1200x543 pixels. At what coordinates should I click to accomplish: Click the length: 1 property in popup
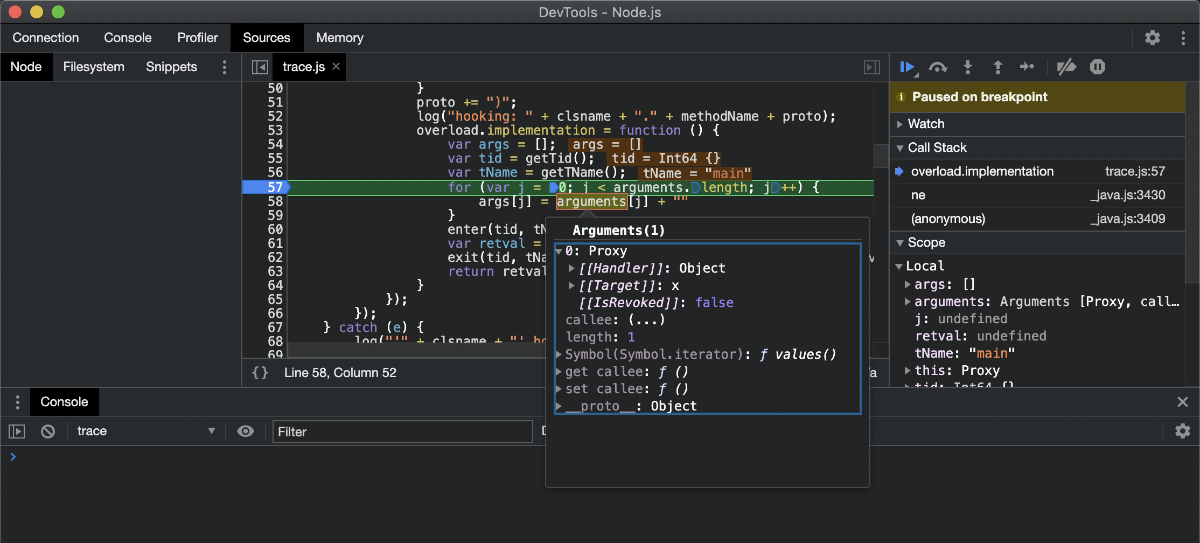[x=600, y=337]
